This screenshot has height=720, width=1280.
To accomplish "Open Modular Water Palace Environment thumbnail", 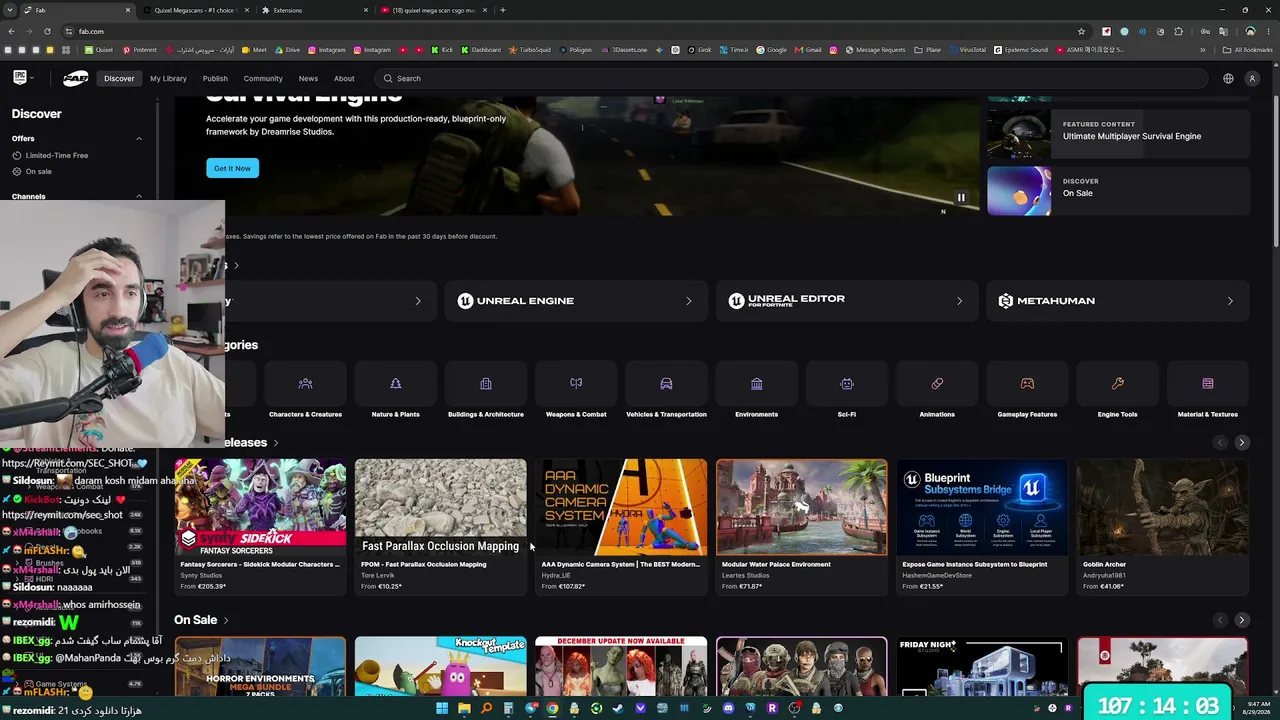I will 801,507.
